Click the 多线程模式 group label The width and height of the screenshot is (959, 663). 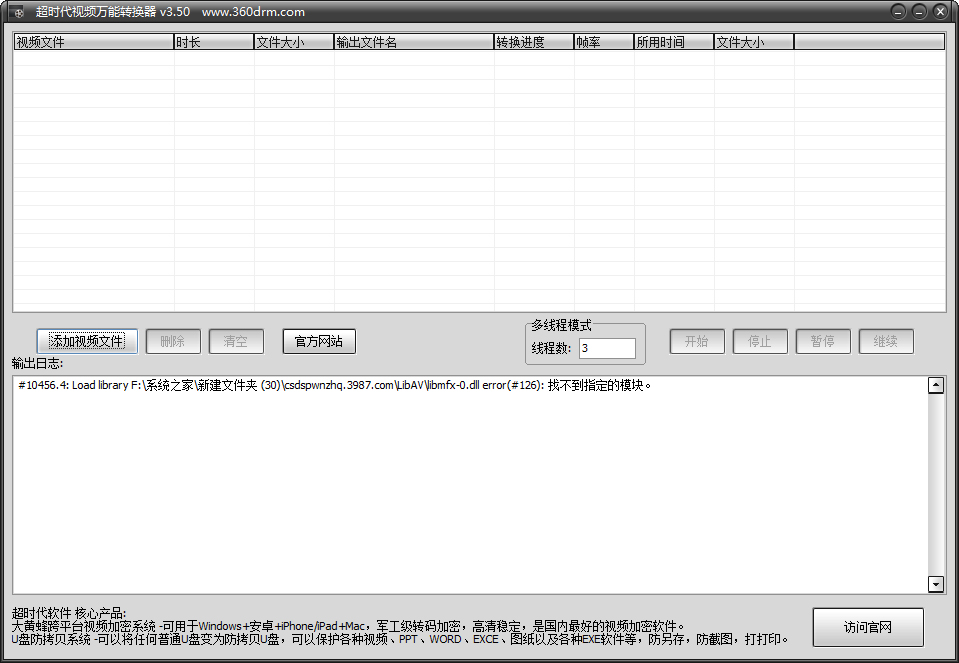[x=561, y=325]
